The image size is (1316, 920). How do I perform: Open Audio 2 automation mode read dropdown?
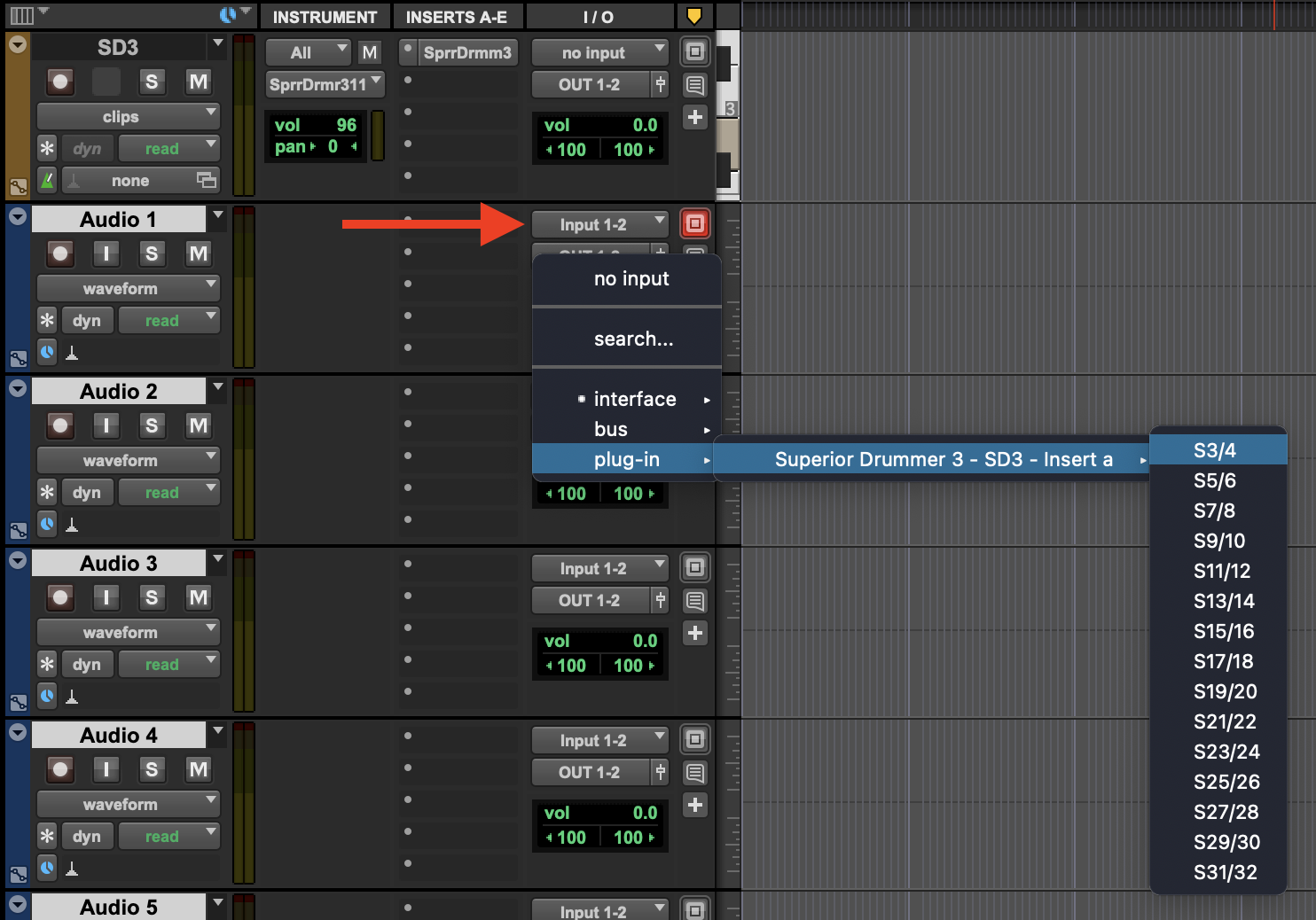point(168,493)
